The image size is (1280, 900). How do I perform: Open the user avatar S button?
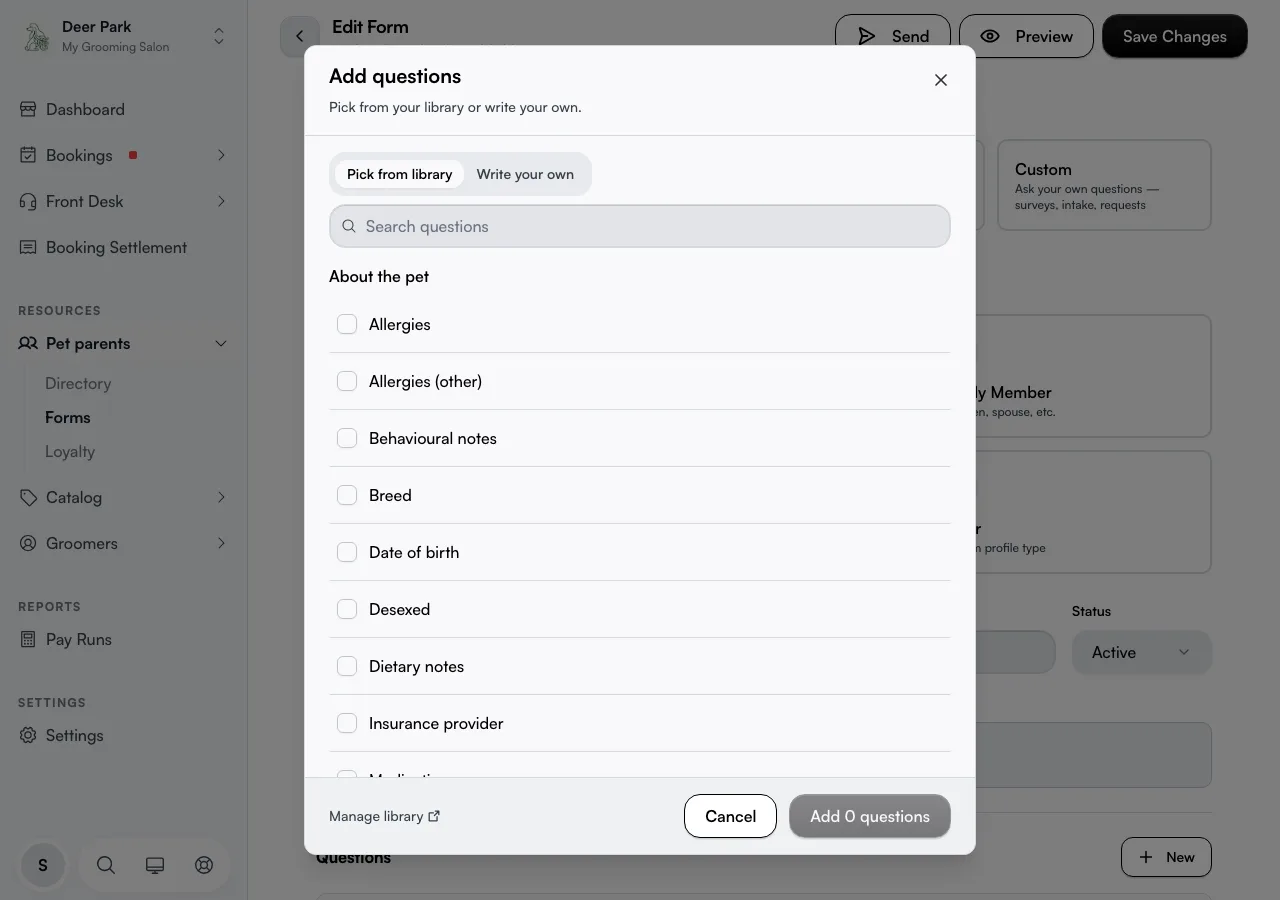43,865
